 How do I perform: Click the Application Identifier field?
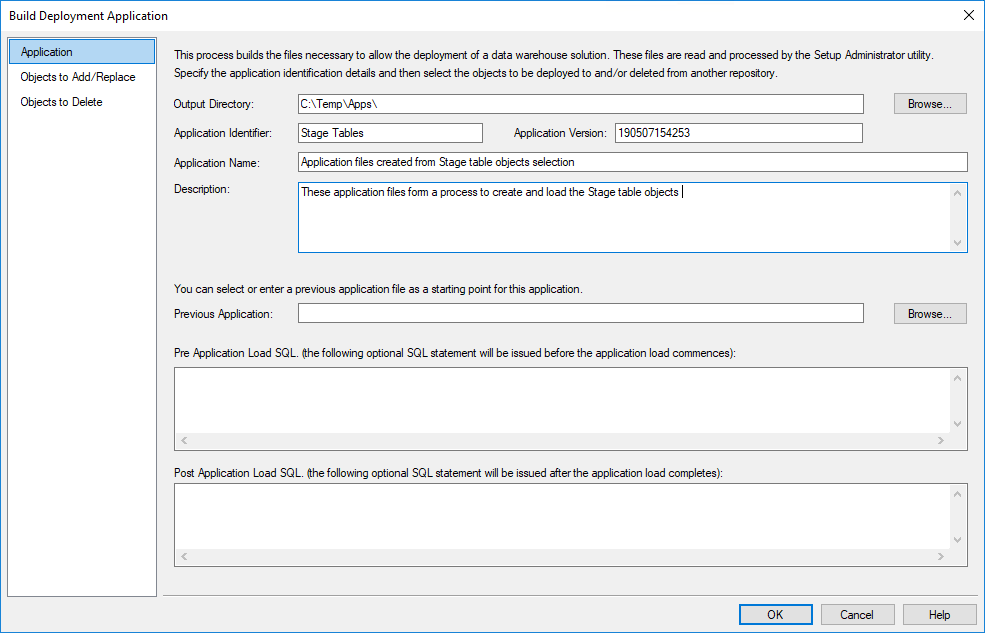(390, 133)
